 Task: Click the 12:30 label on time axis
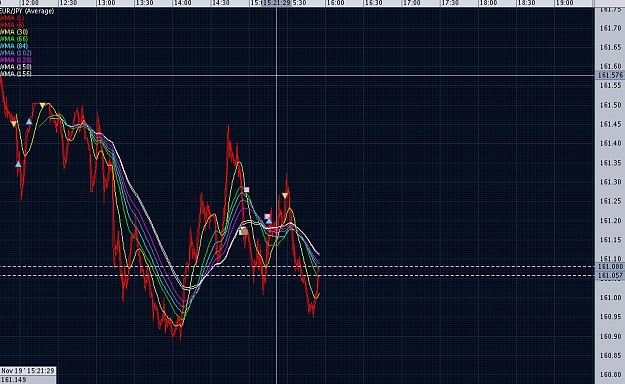pyautogui.click(x=68, y=3)
